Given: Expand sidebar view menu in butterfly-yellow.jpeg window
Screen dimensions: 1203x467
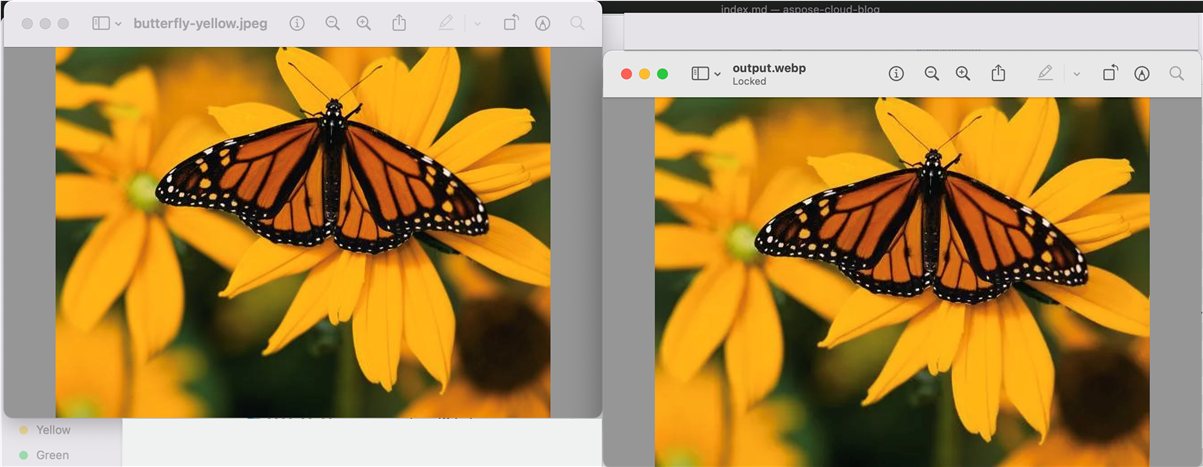Looking at the screenshot, I should coord(107,23).
